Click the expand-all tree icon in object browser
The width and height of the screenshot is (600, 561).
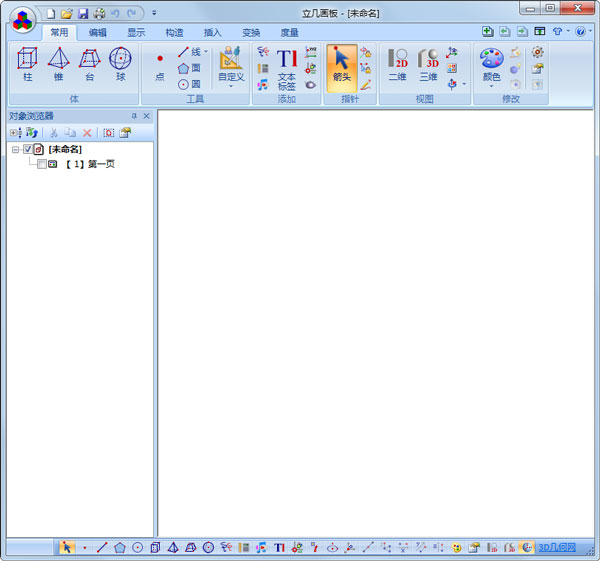pyautogui.click(x=16, y=133)
